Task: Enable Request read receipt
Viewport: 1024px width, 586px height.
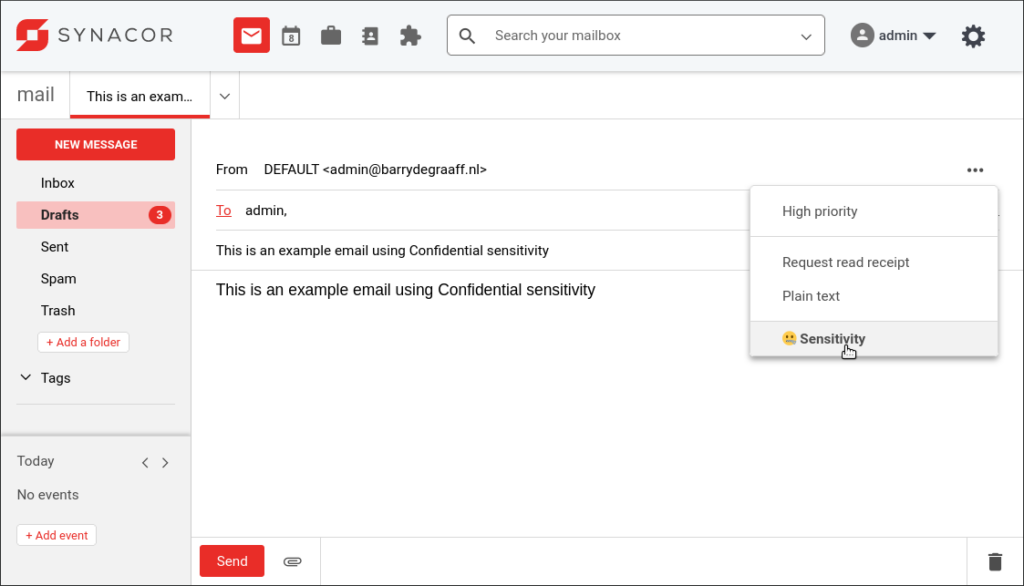Action: [x=845, y=262]
